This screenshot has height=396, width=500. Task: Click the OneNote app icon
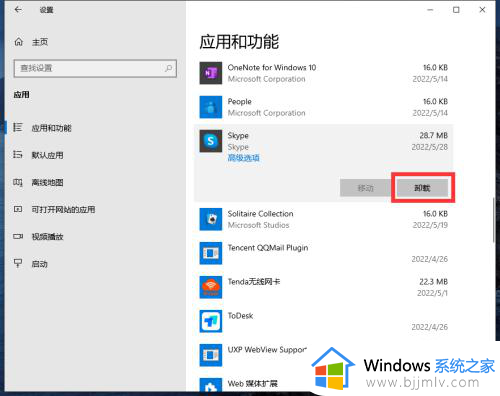(211, 73)
